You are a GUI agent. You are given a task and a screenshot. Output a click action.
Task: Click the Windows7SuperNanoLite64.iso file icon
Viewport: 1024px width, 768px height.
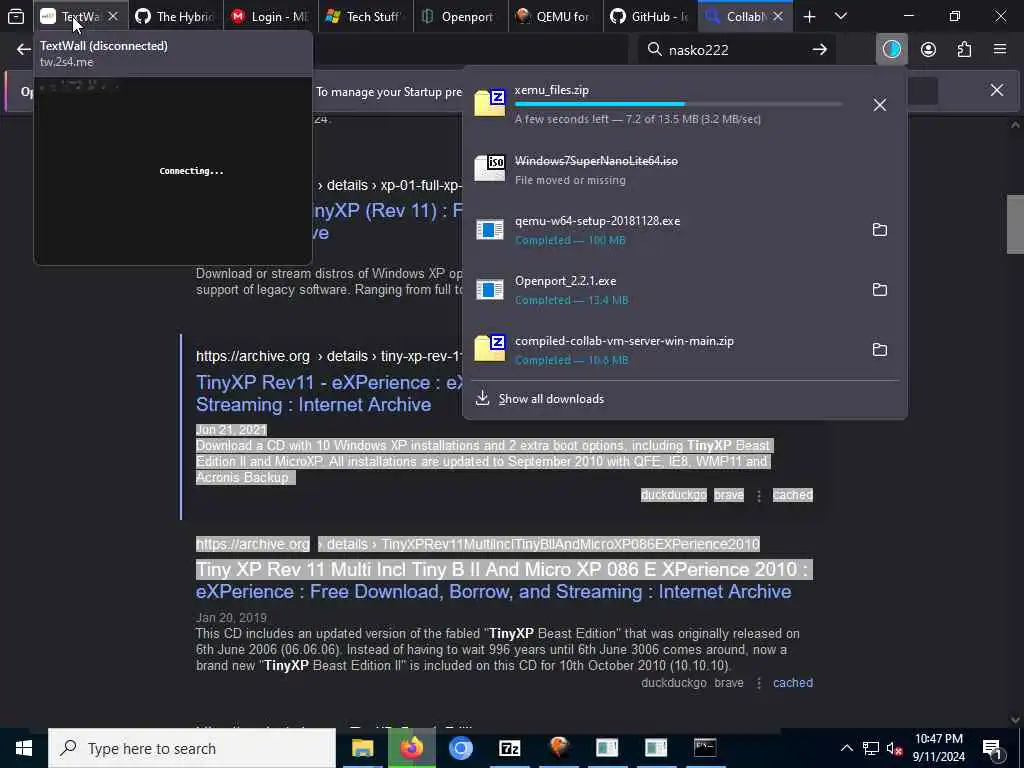point(489,168)
